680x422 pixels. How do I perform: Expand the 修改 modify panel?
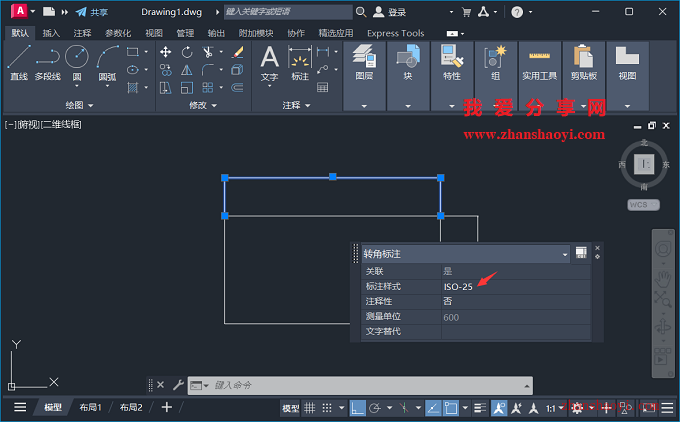click(x=203, y=105)
